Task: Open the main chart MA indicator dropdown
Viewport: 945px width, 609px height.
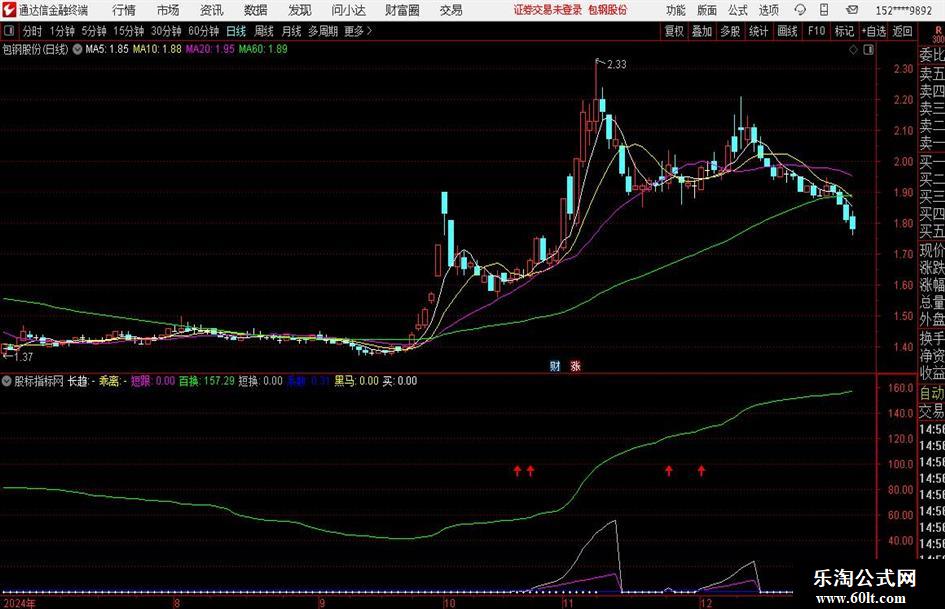Action: 78,49
